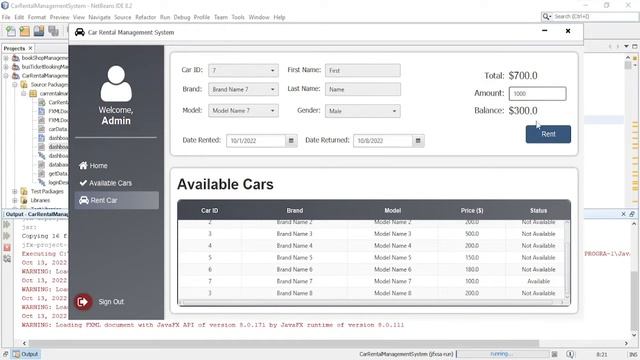Viewport: 640px width, 360px height.
Task: Select the Brand Name 7 table row
Action: click(x=372, y=281)
